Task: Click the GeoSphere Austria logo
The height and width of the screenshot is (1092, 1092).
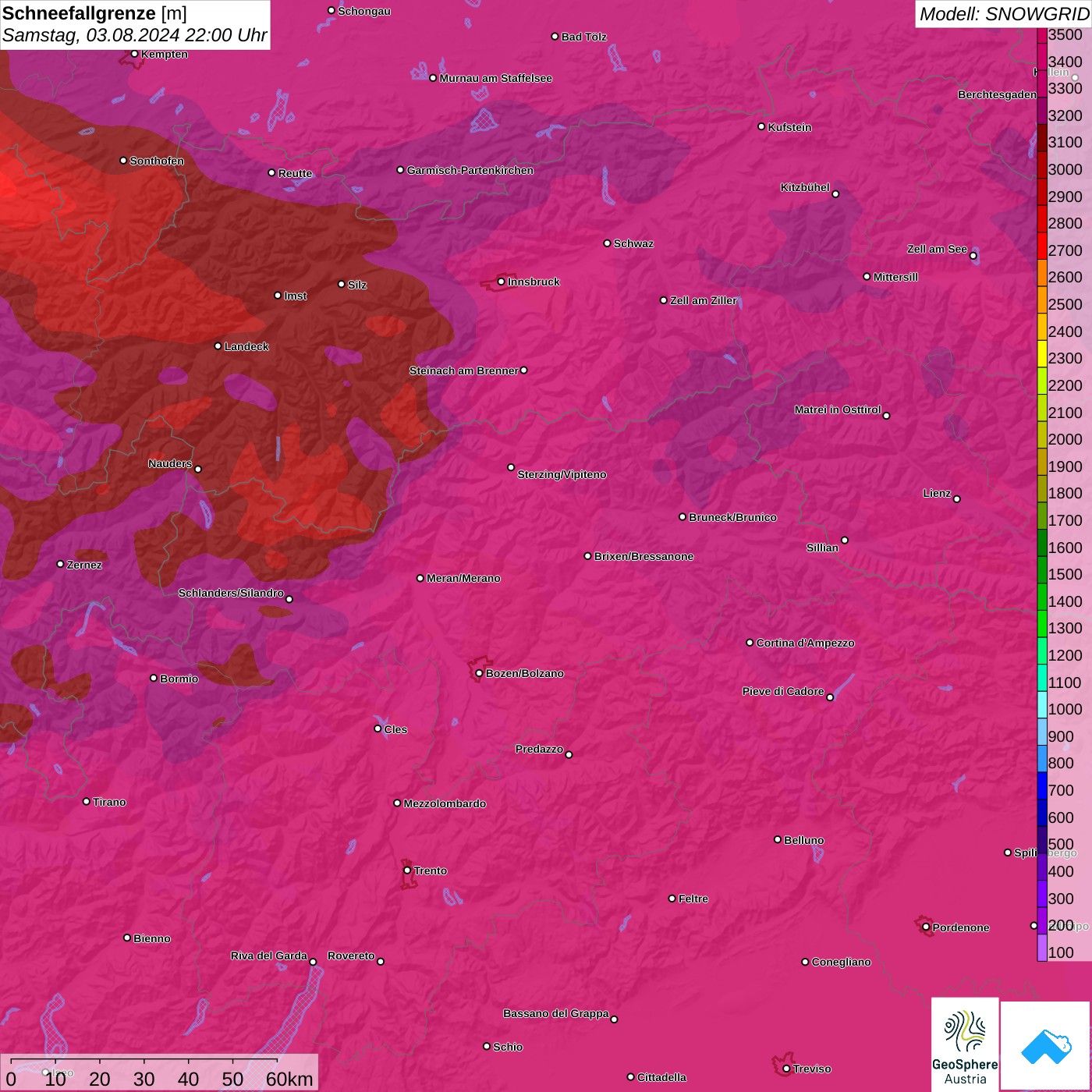Action: pyautogui.click(x=965, y=1044)
